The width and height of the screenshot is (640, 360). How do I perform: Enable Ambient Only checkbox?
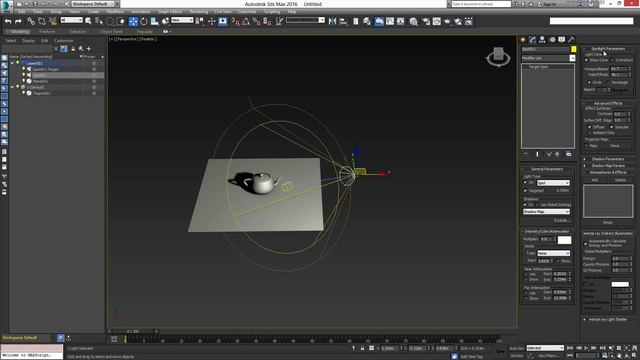(x=590, y=133)
